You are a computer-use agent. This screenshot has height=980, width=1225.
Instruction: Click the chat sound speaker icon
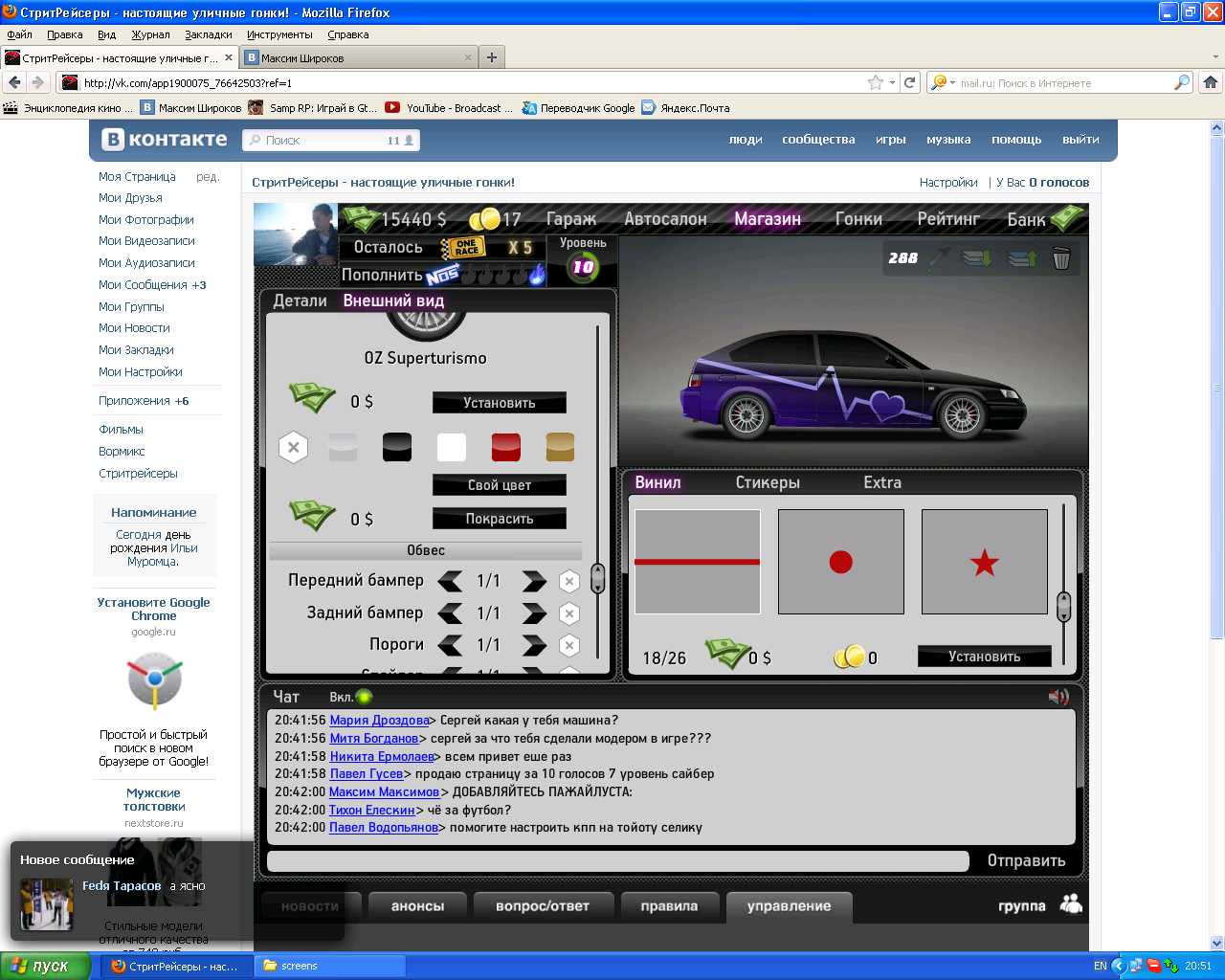point(1058,697)
